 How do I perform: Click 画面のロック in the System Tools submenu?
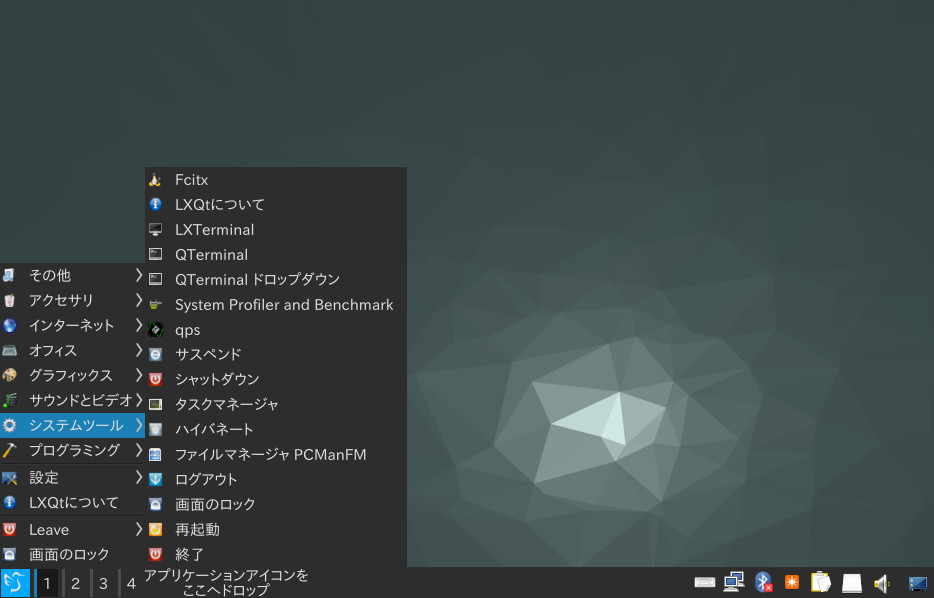point(276,504)
